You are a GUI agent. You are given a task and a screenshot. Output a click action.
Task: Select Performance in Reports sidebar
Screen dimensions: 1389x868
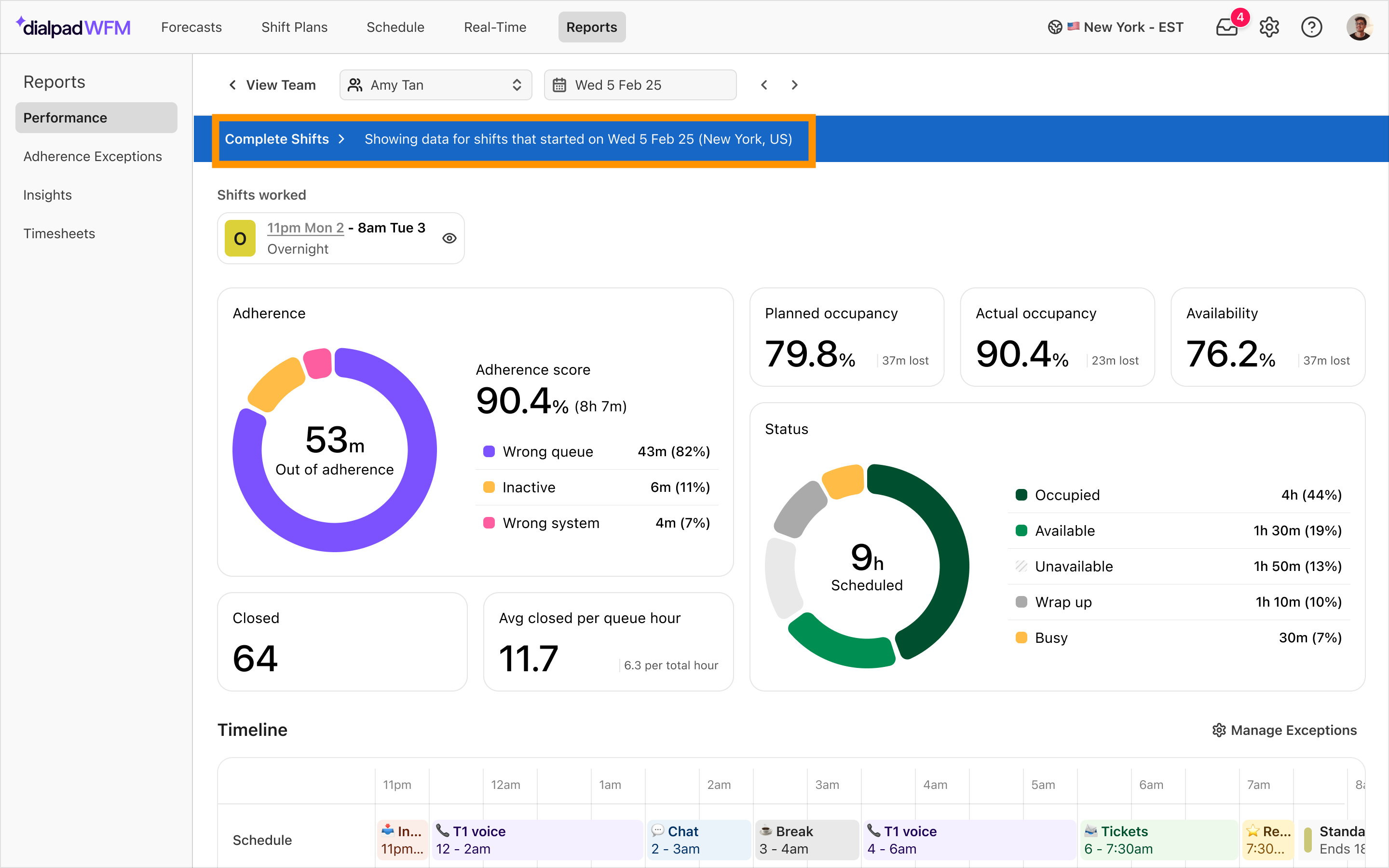[x=96, y=118]
